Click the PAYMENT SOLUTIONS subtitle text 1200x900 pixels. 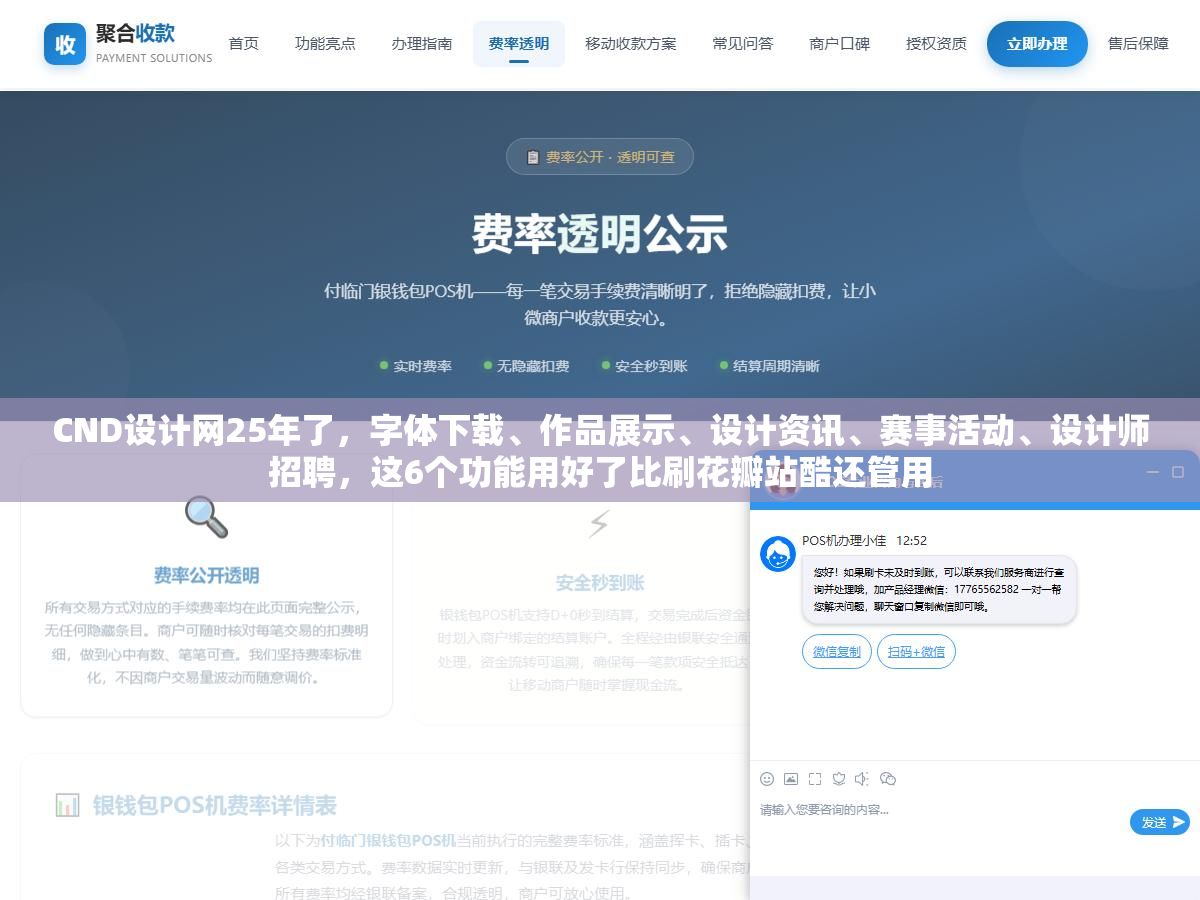pyautogui.click(x=154, y=58)
